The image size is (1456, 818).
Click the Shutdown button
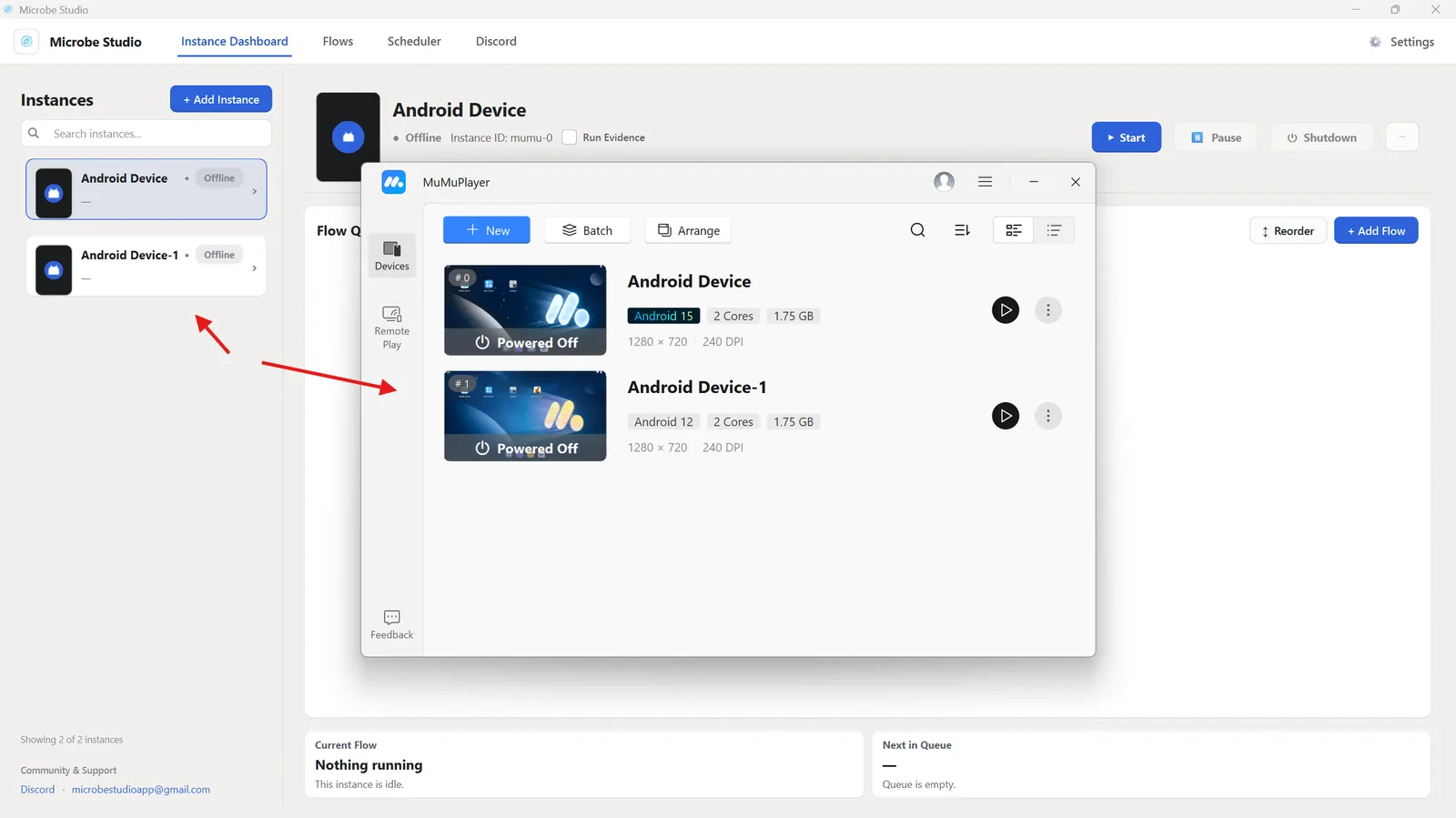tap(1321, 137)
